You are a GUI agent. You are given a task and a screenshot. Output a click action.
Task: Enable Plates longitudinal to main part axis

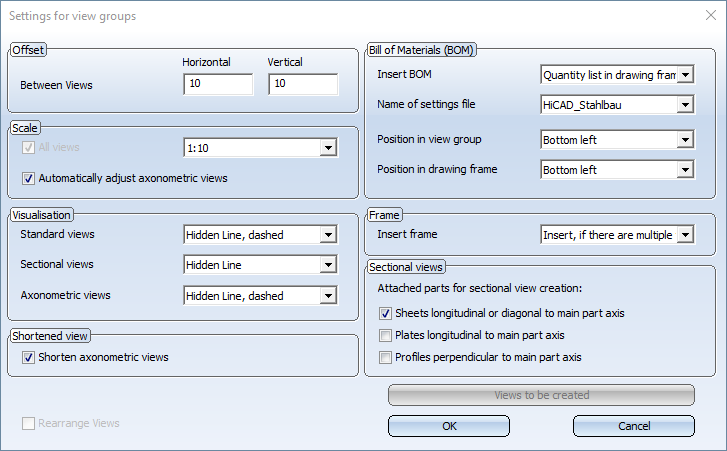385,335
